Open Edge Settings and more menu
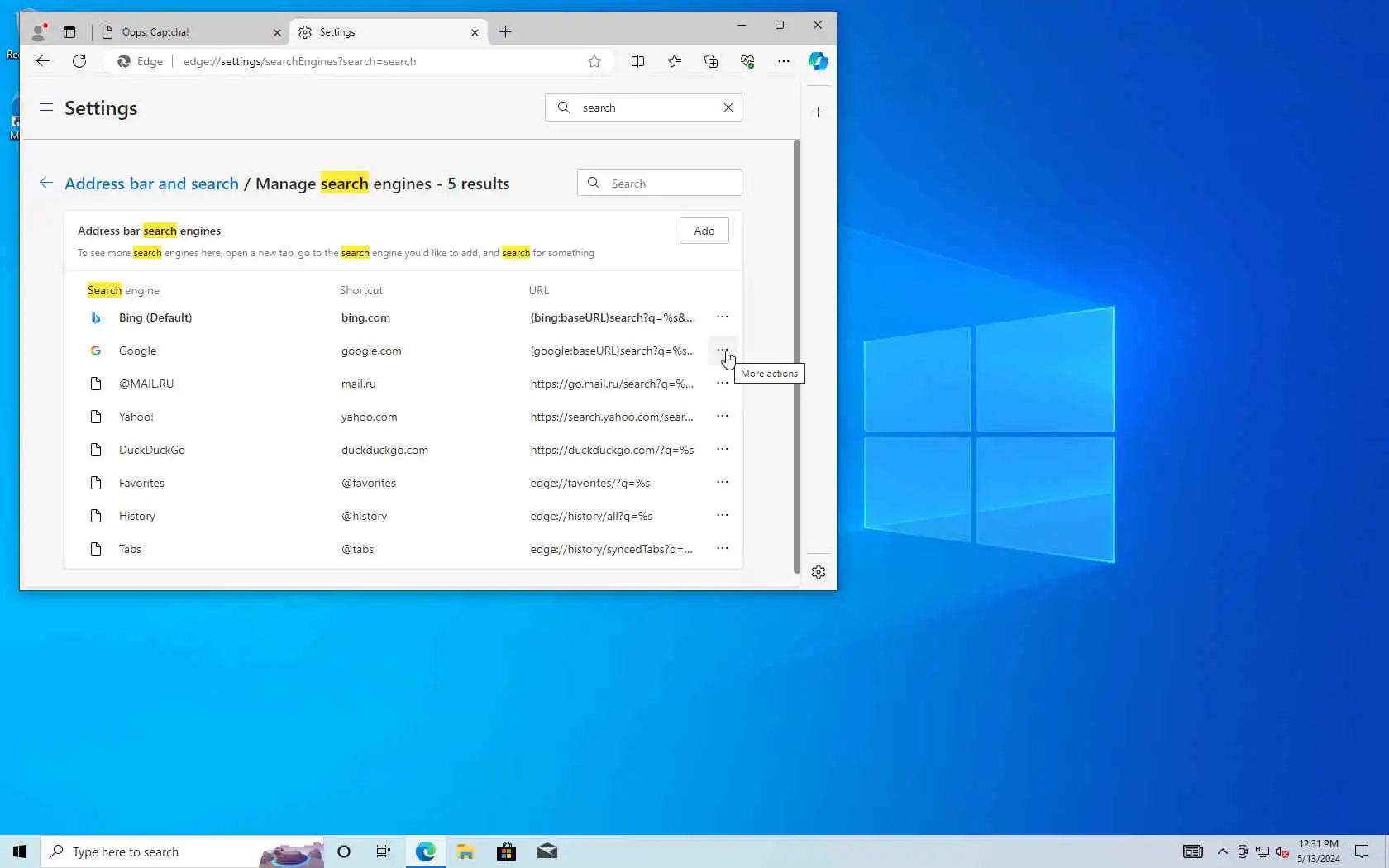1389x868 pixels. coord(784,61)
